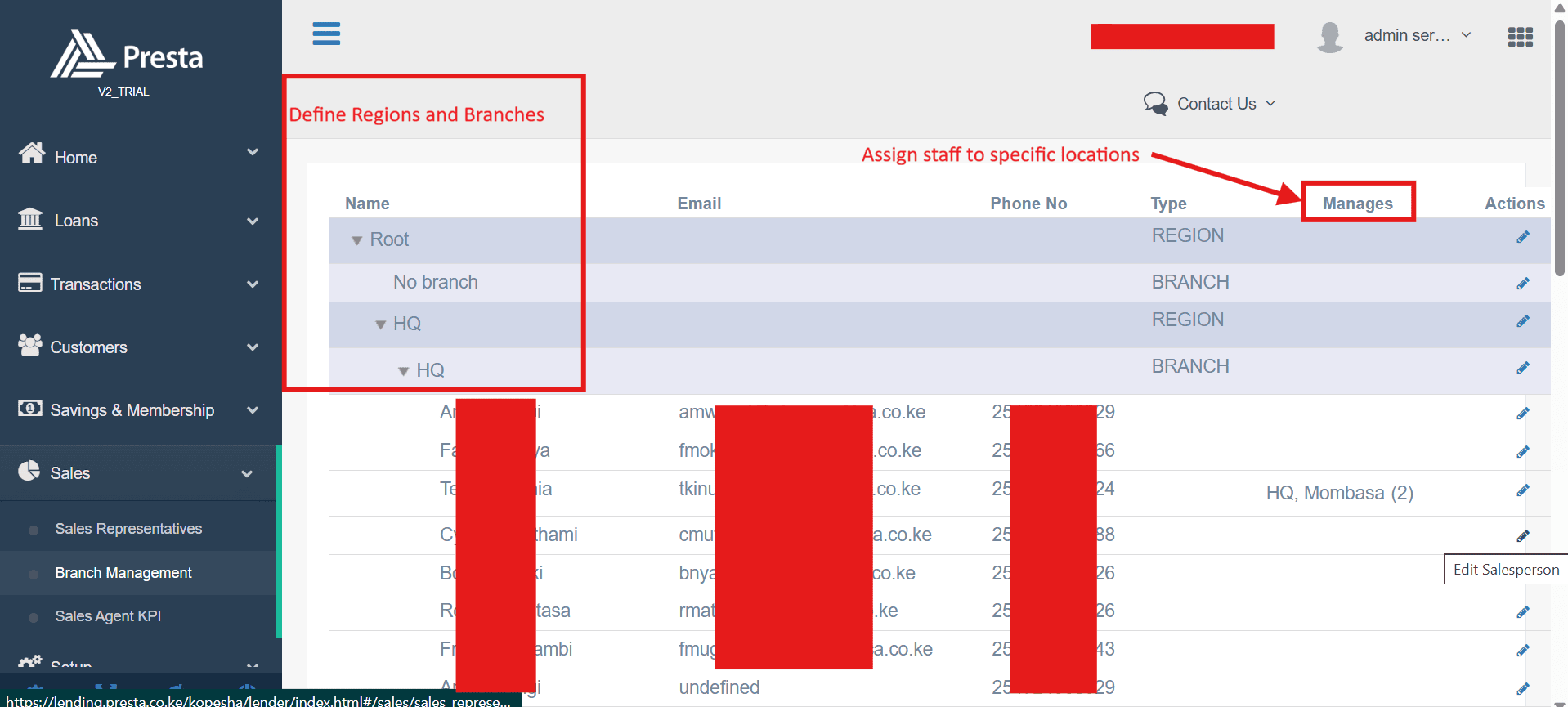
Task: Open Sales Agent KPI submenu item
Action: click(x=108, y=616)
